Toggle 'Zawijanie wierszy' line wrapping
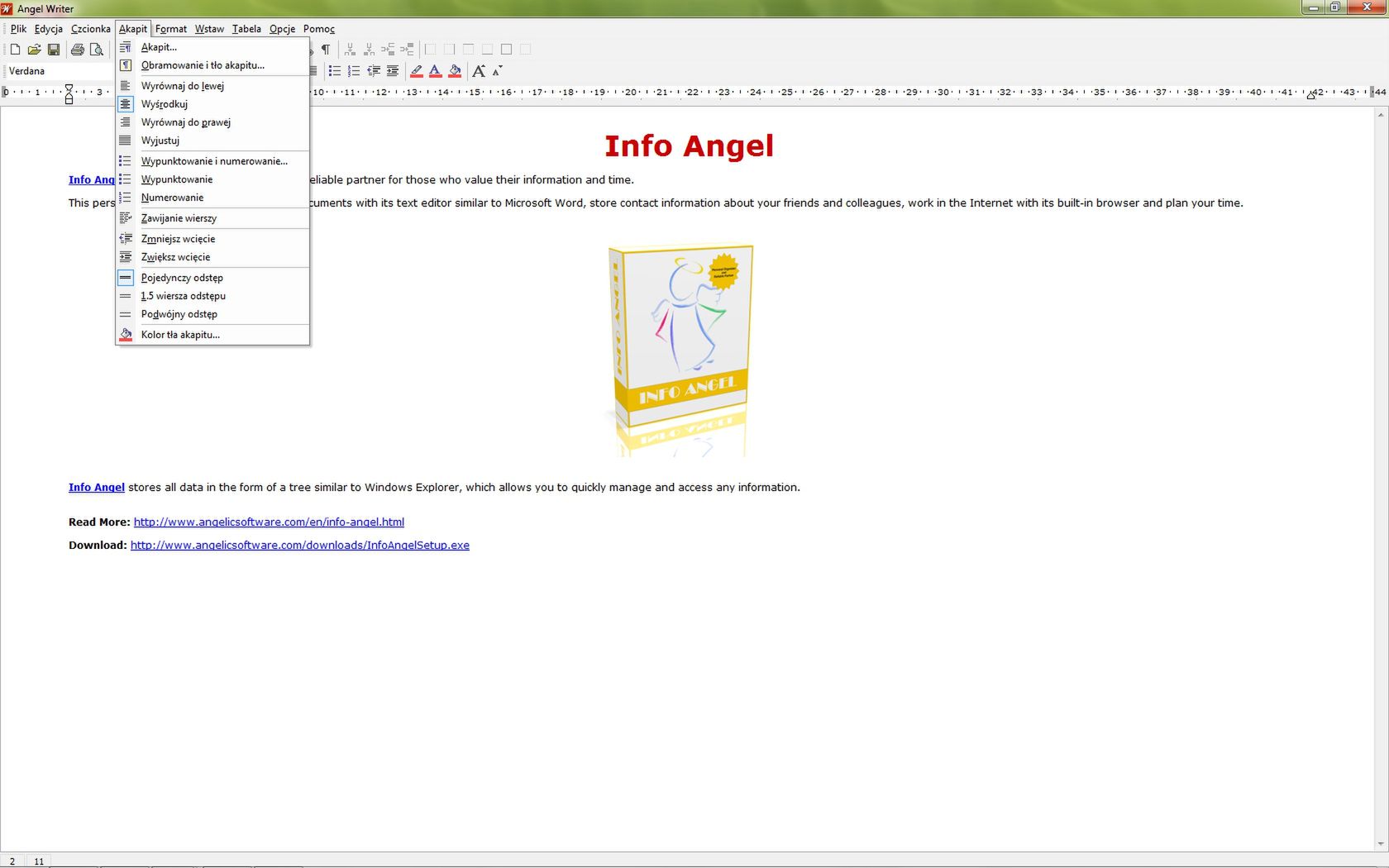 [212, 218]
